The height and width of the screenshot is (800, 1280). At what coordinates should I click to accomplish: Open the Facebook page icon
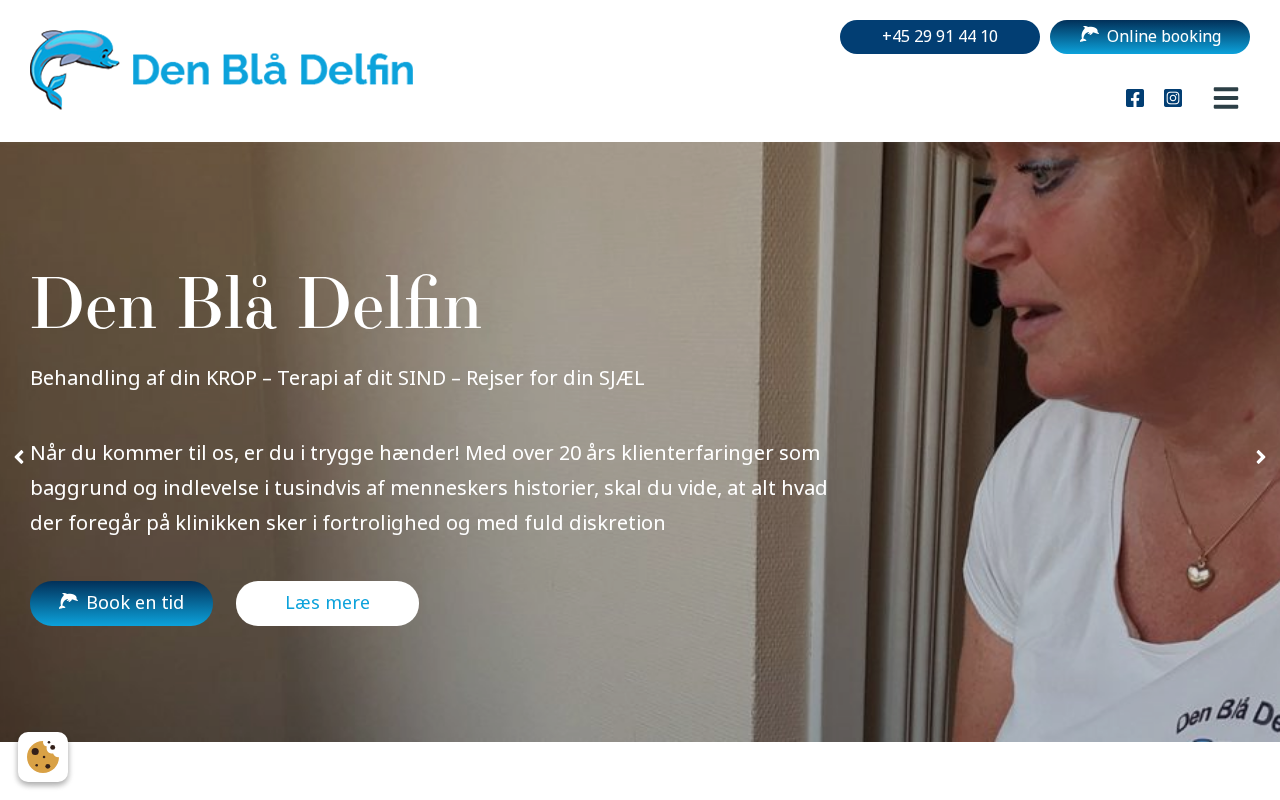[x=1135, y=98]
